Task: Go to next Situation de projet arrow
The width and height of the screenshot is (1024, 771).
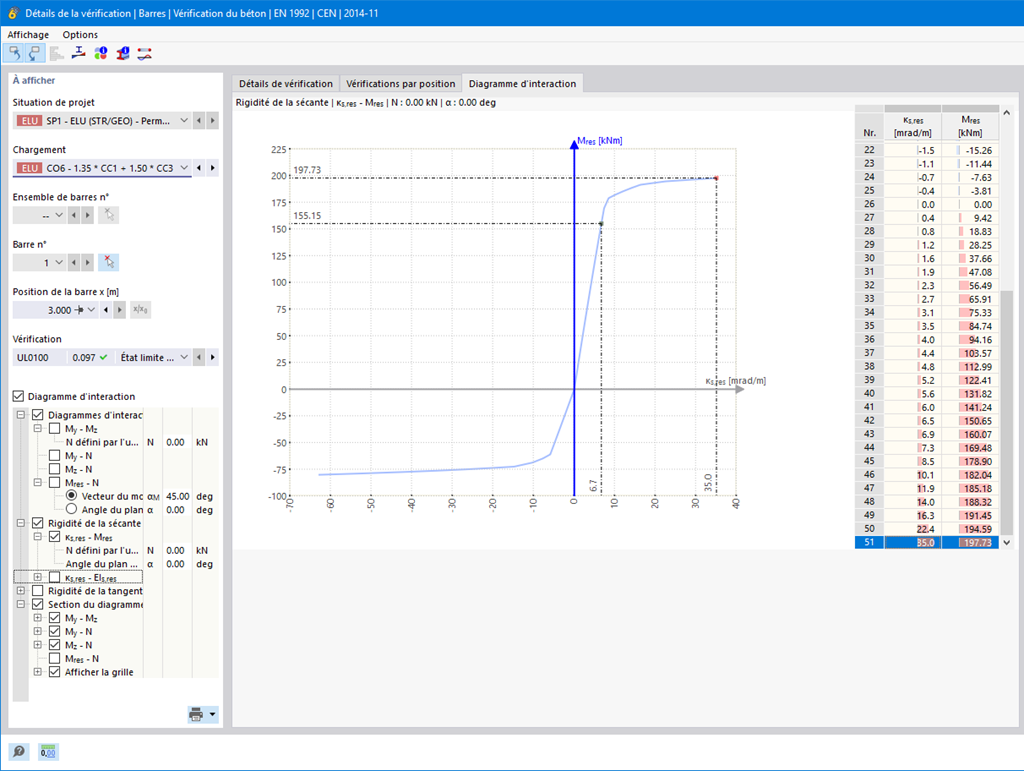Action: pyautogui.click(x=212, y=121)
